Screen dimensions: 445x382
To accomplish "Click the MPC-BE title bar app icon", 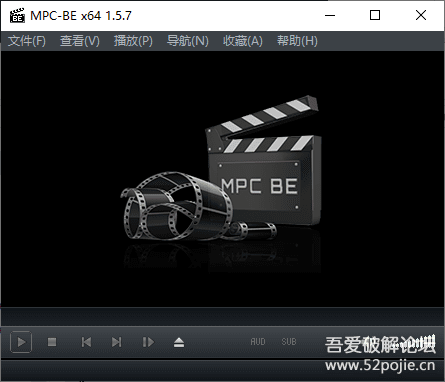I will 17,16.
